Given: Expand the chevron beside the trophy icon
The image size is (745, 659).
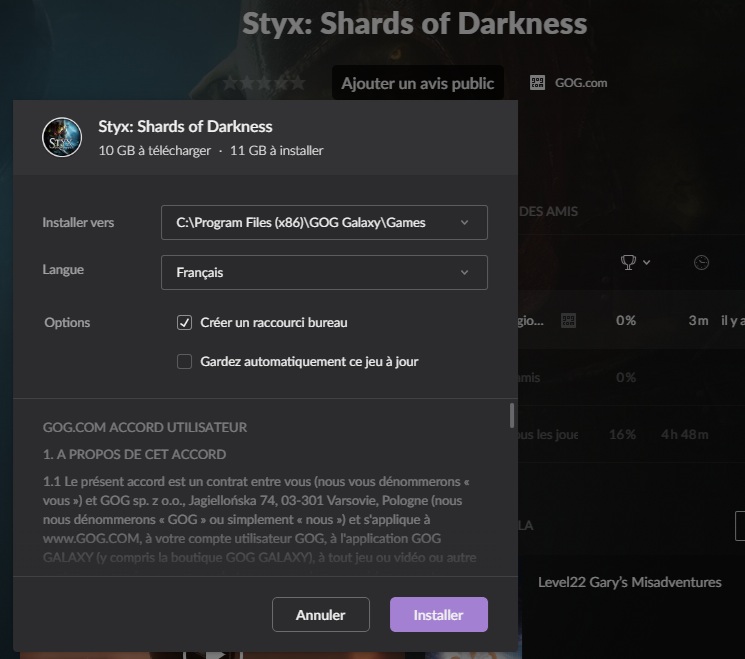Looking at the screenshot, I should [647, 262].
